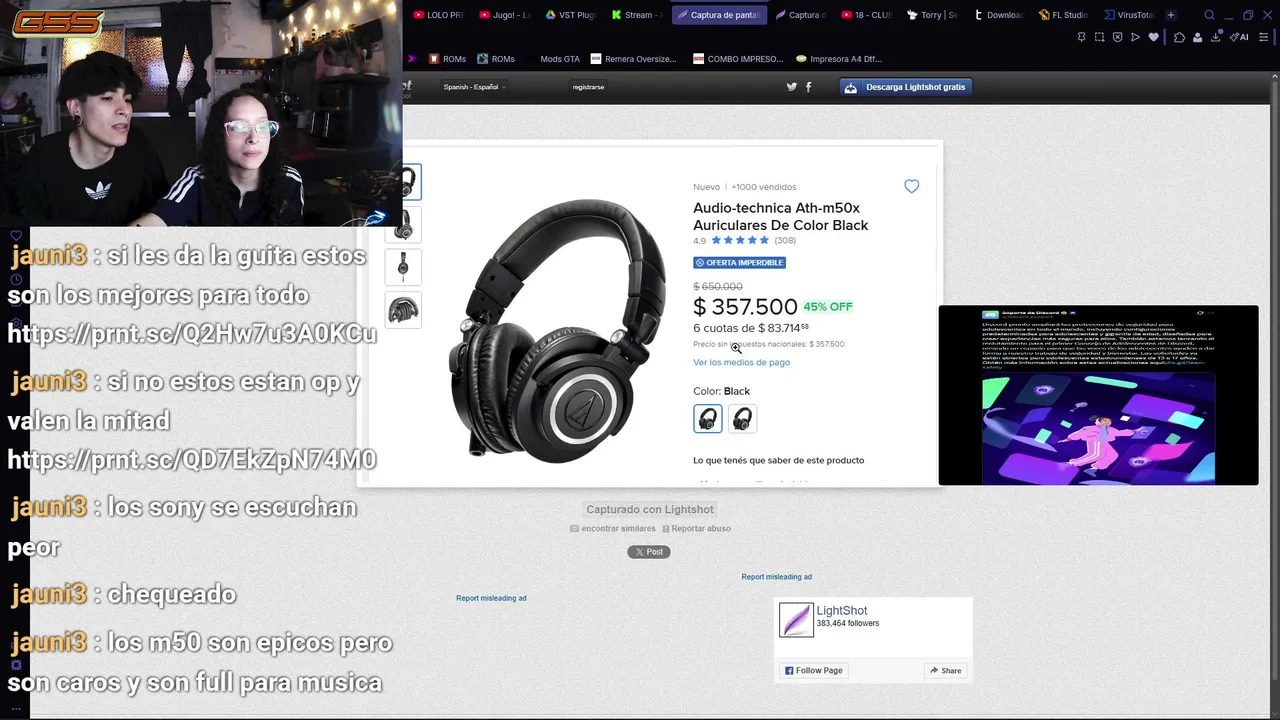Select the second headphone color swatch
This screenshot has height=720, width=1280.
point(742,418)
